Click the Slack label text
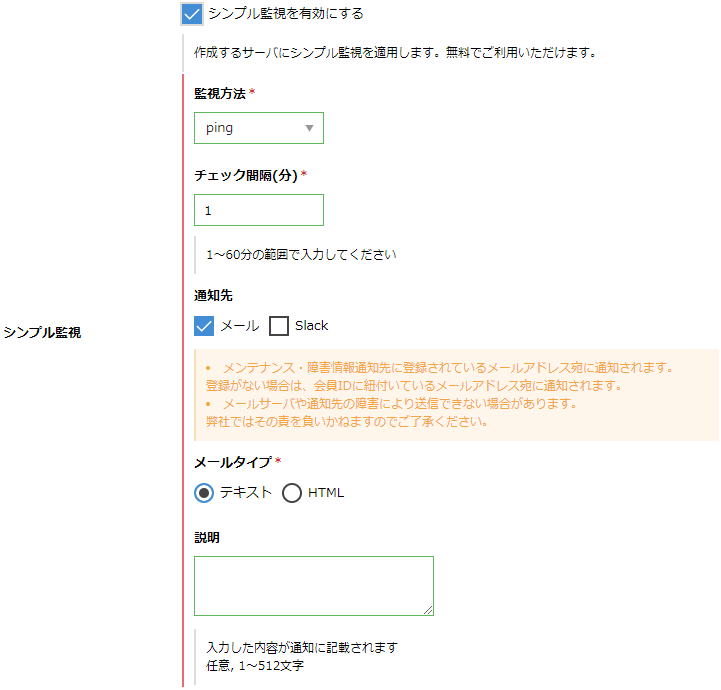 tap(311, 326)
